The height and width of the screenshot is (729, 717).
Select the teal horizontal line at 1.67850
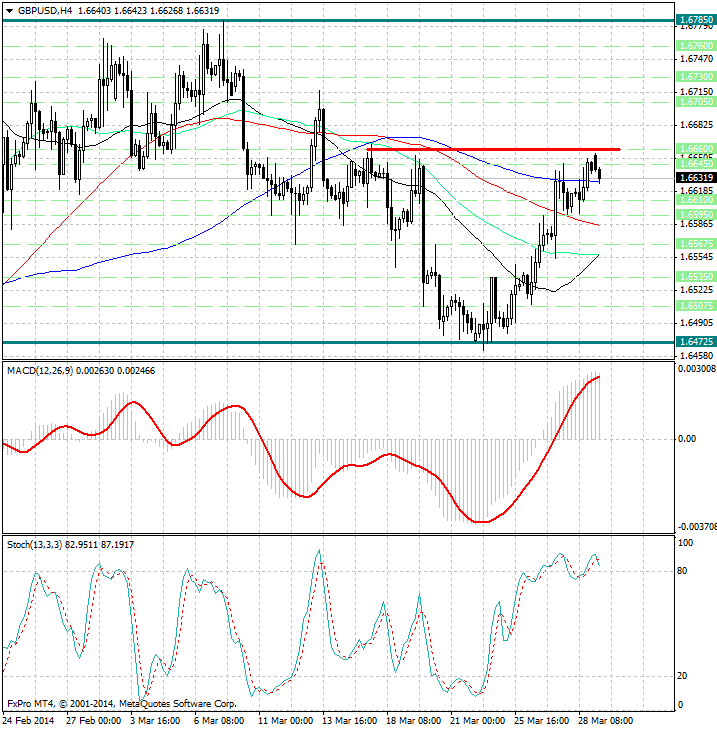[339, 20]
